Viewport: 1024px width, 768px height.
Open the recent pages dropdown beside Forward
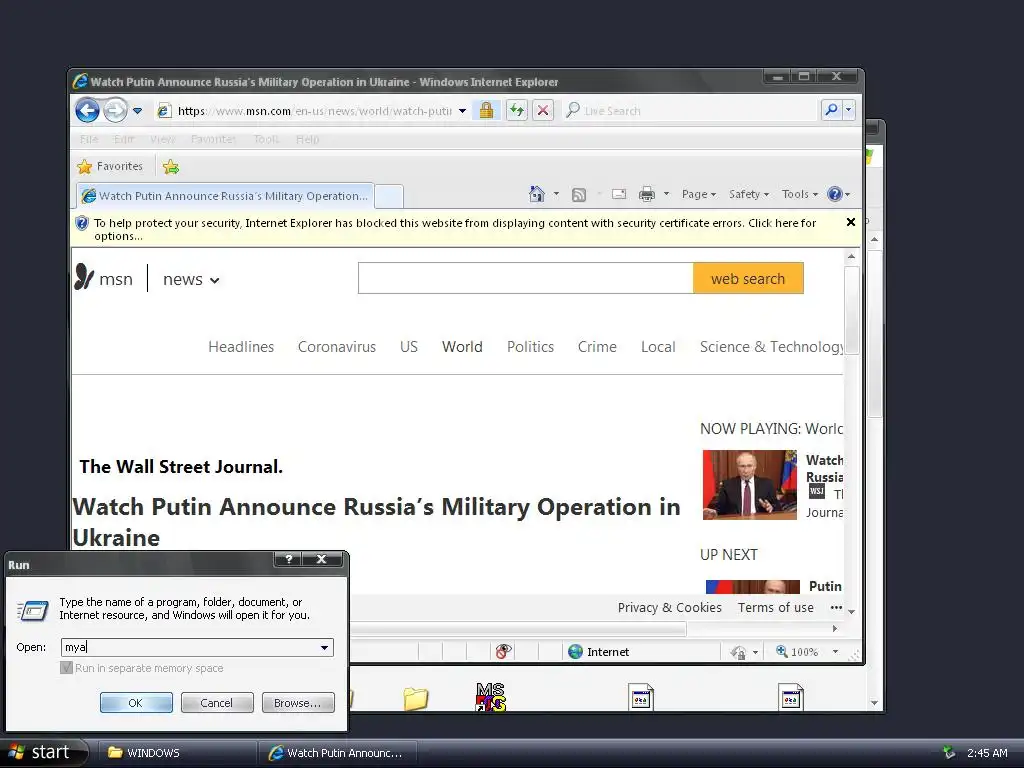tap(137, 111)
